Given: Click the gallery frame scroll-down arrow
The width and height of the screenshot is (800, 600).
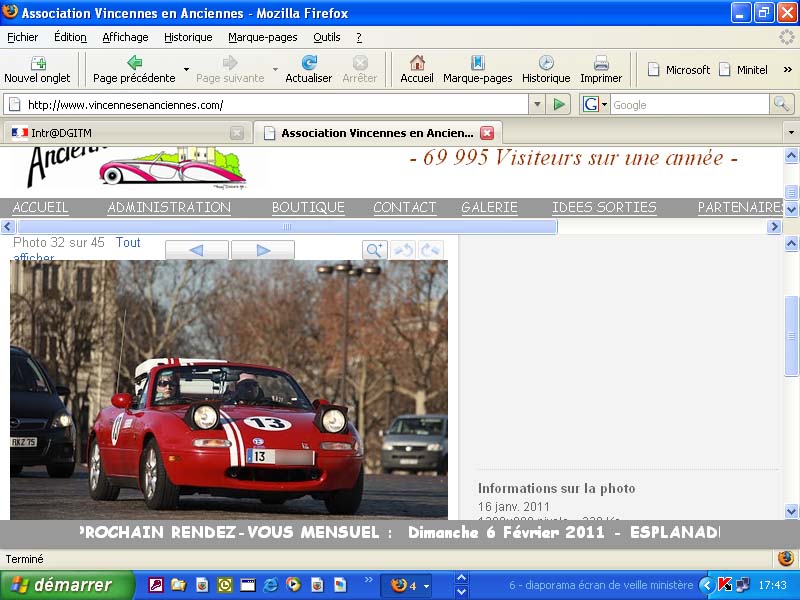Looking at the screenshot, I should pos(791,511).
